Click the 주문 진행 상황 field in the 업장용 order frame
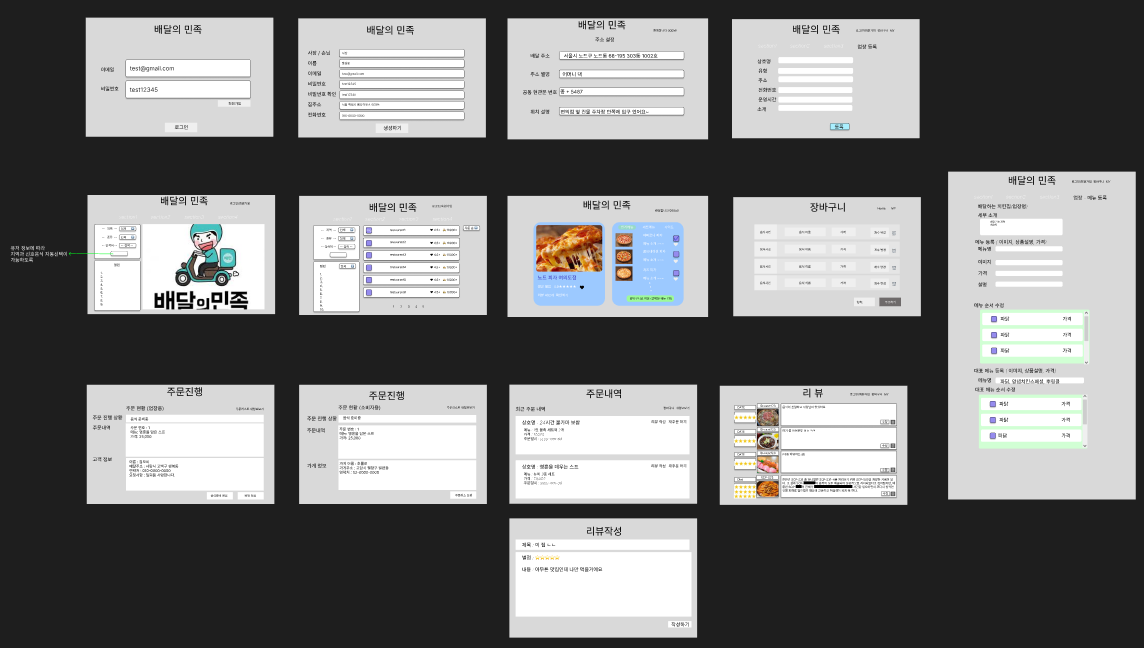 point(195,419)
